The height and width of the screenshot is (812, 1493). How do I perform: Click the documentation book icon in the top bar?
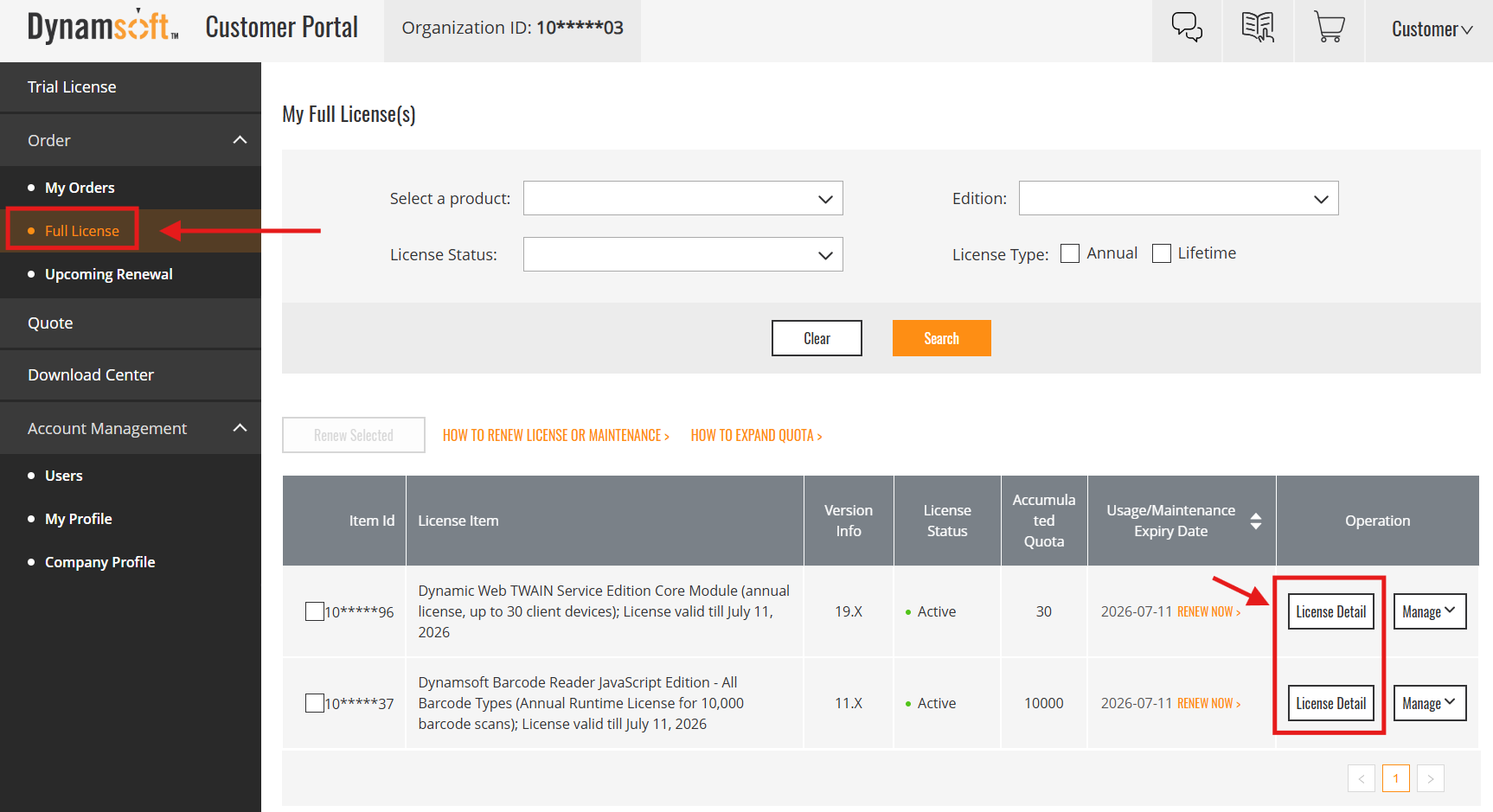pyautogui.click(x=1258, y=27)
